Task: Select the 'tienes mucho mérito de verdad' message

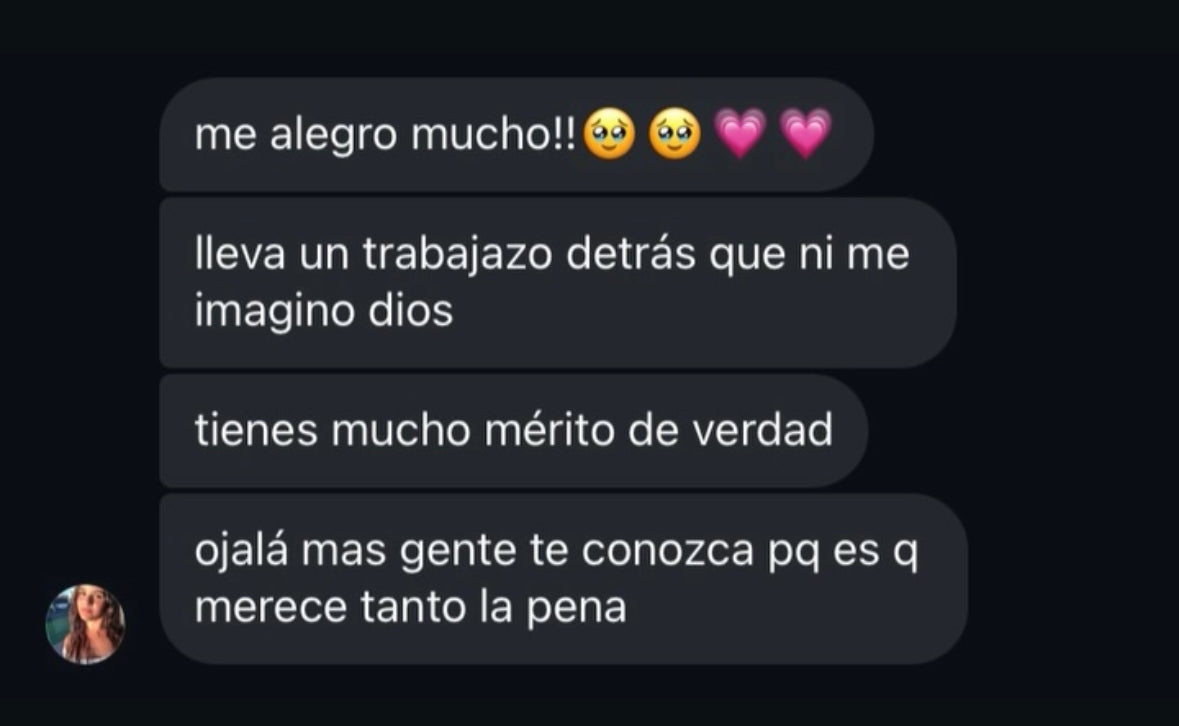Action: click(x=514, y=431)
